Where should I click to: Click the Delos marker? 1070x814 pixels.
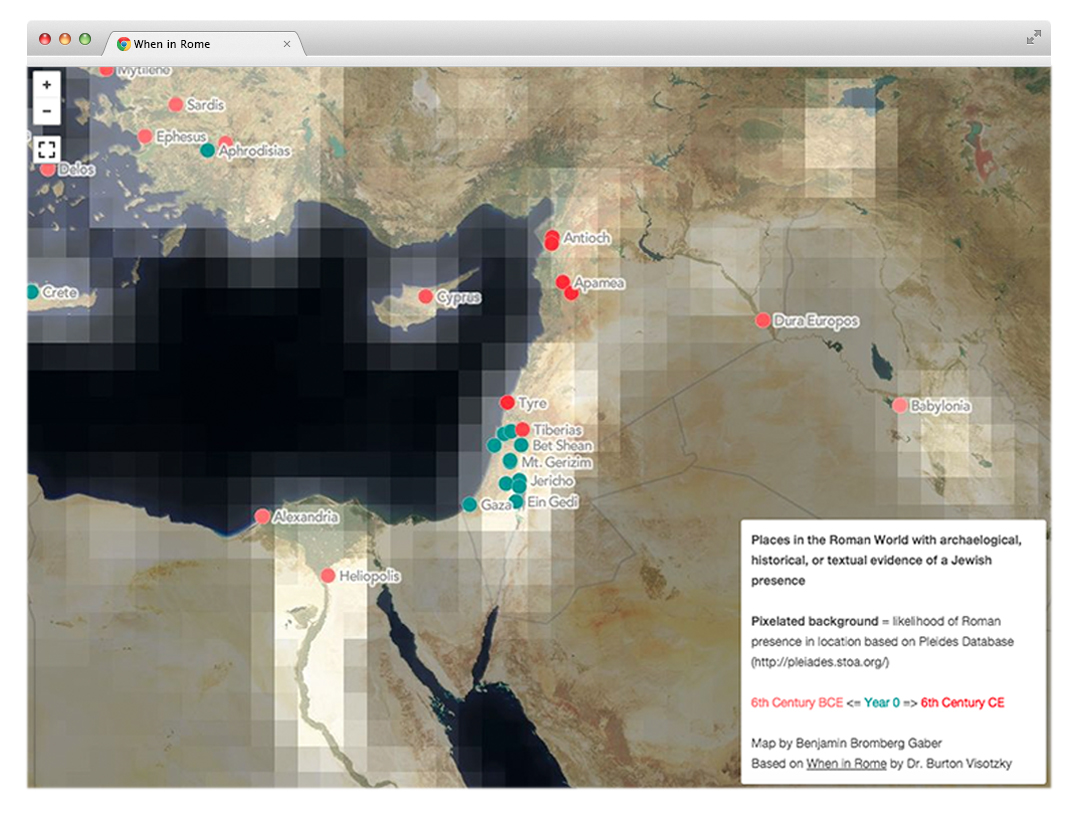click(47, 169)
